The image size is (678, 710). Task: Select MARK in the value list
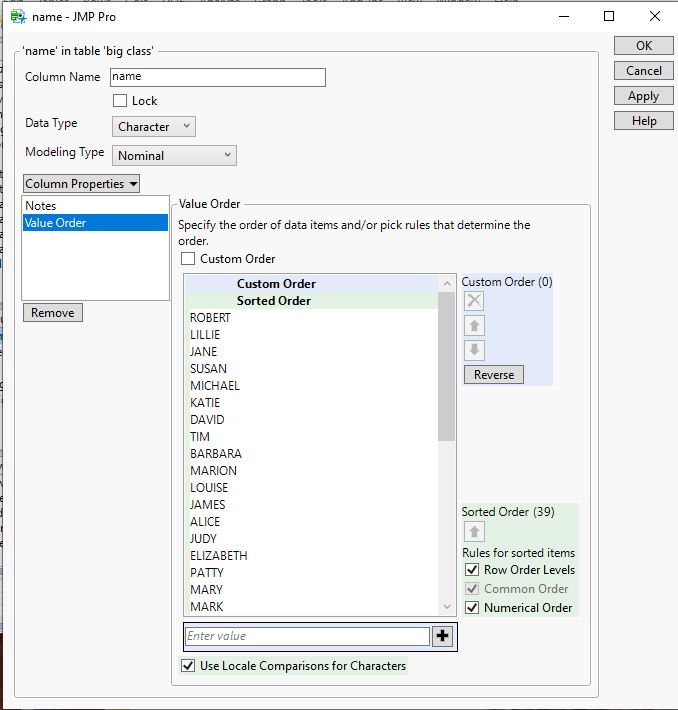[x=312, y=606]
